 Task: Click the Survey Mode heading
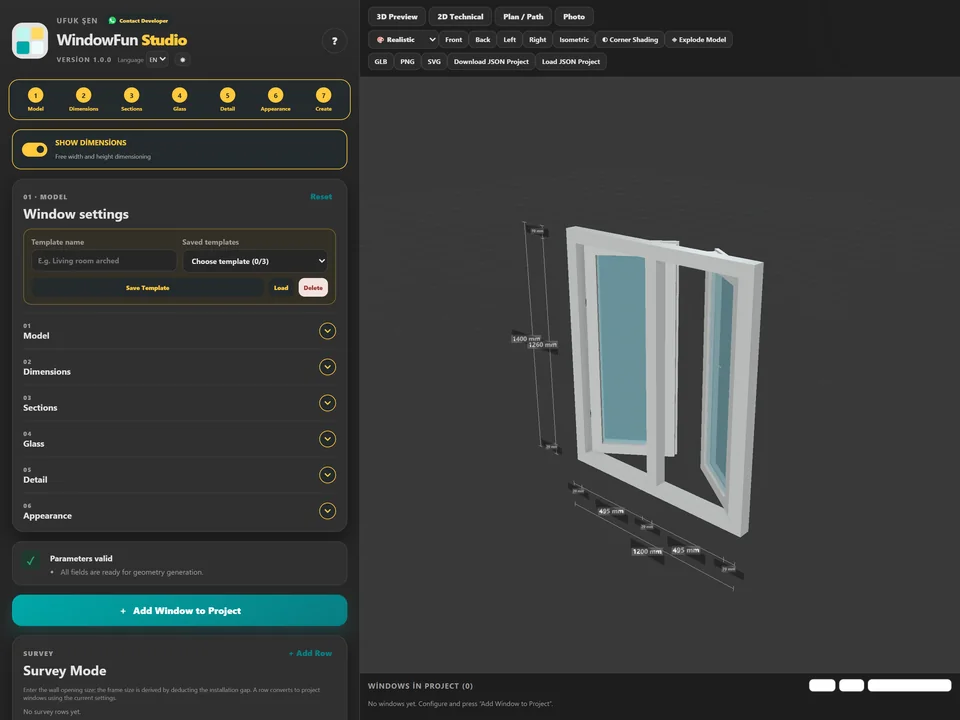(65, 671)
